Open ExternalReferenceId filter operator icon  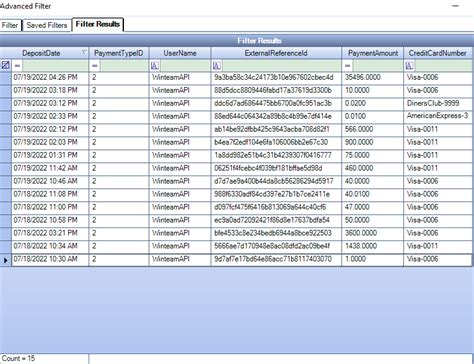217,65
